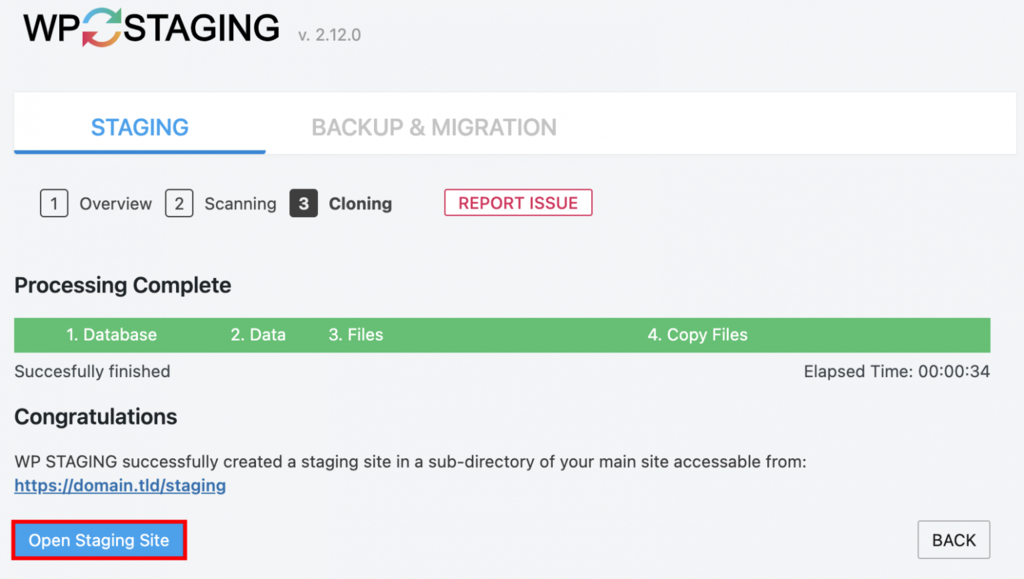Image resolution: width=1024 pixels, height=579 pixels.
Task: Click the step 1 Overview number box
Action: (x=54, y=203)
